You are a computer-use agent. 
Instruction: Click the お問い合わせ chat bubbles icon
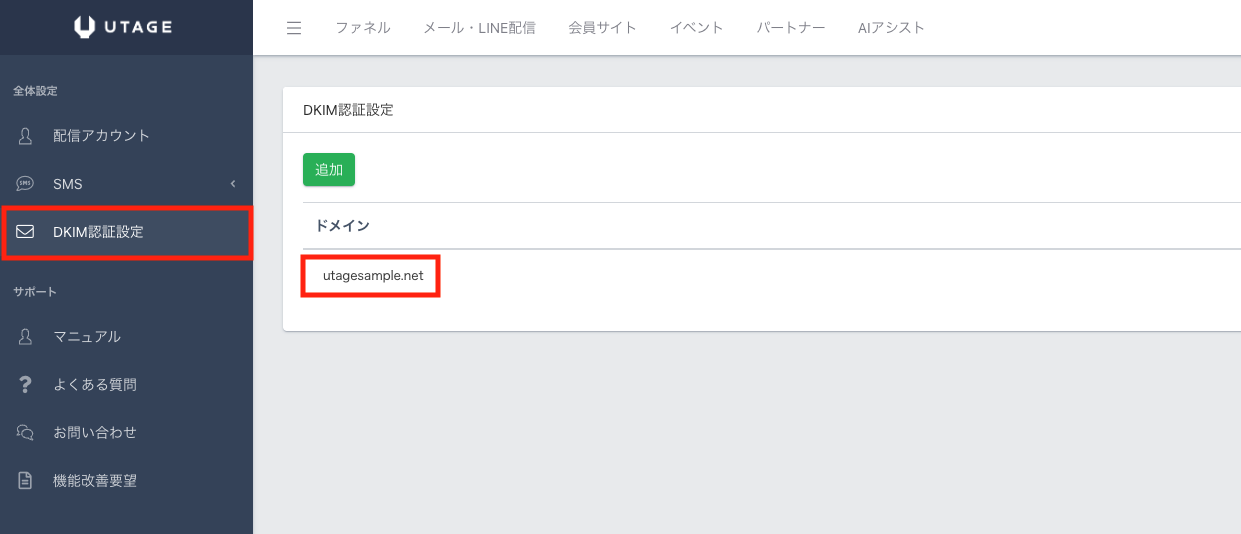tap(26, 433)
